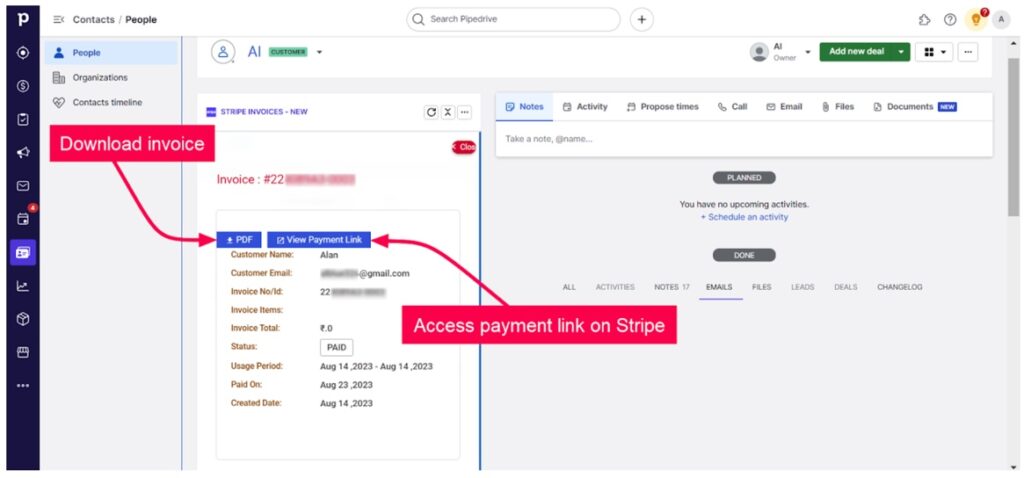Image resolution: width=1024 pixels, height=478 pixels.
Task: Click customer email gmail.com value
Action: click(x=364, y=274)
